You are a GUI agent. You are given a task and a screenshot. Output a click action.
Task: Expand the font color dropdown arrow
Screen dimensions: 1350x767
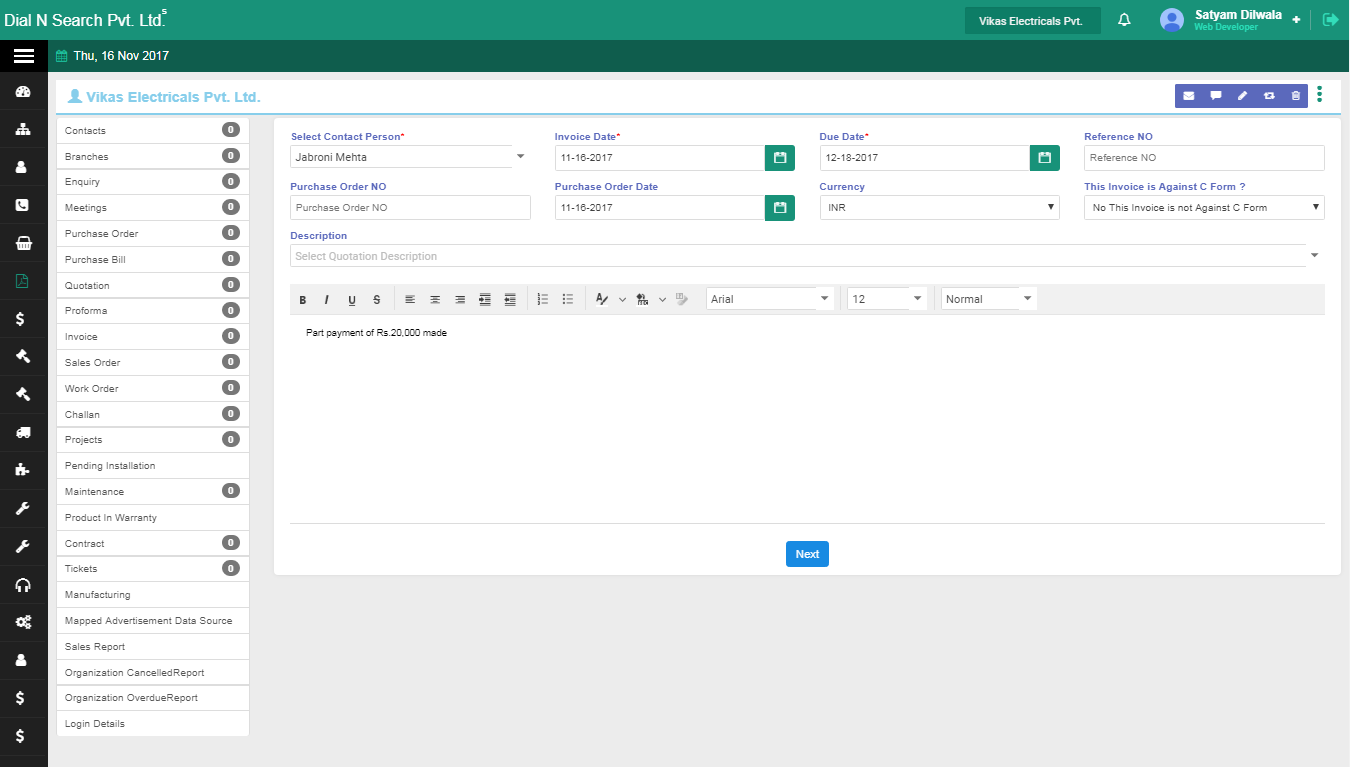pyautogui.click(x=622, y=299)
